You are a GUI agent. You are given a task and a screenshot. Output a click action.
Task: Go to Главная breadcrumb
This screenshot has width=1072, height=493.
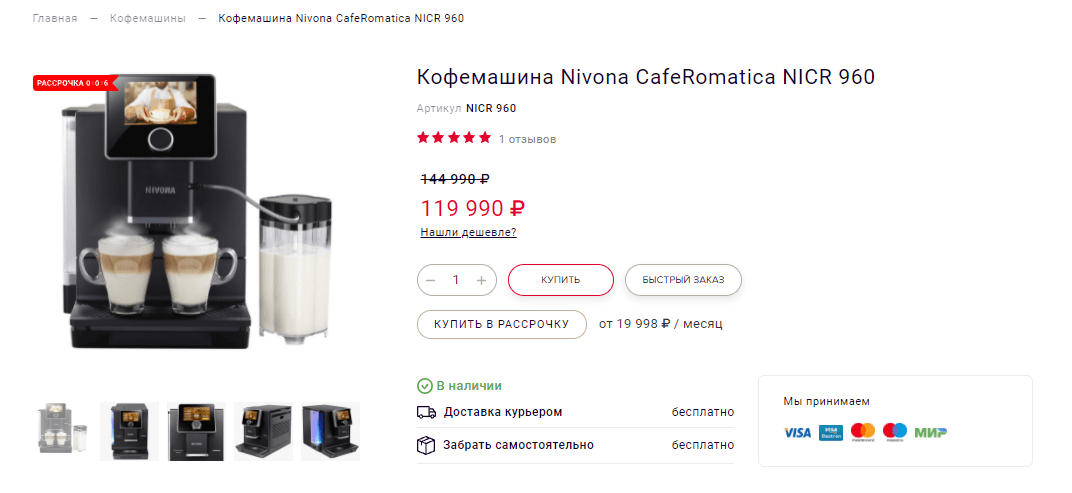pyautogui.click(x=54, y=19)
